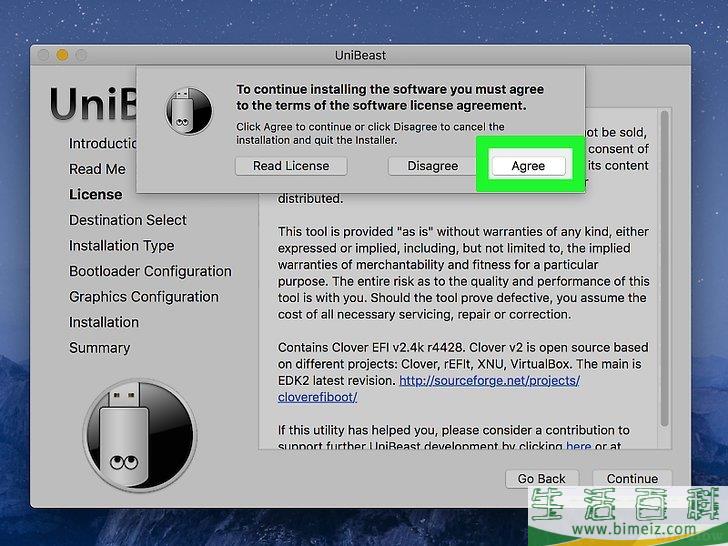Click the bold agreement heading text

click(390, 97)
